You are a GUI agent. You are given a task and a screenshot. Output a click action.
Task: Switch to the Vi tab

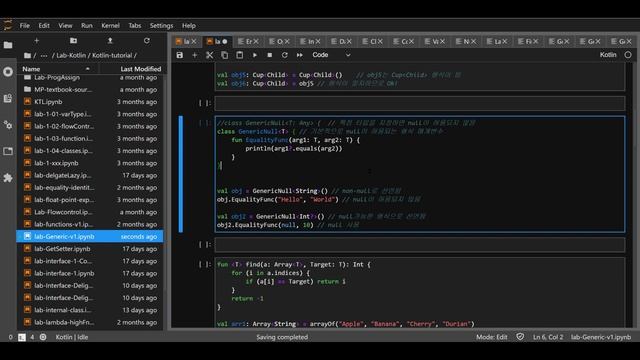pos(435,41)
